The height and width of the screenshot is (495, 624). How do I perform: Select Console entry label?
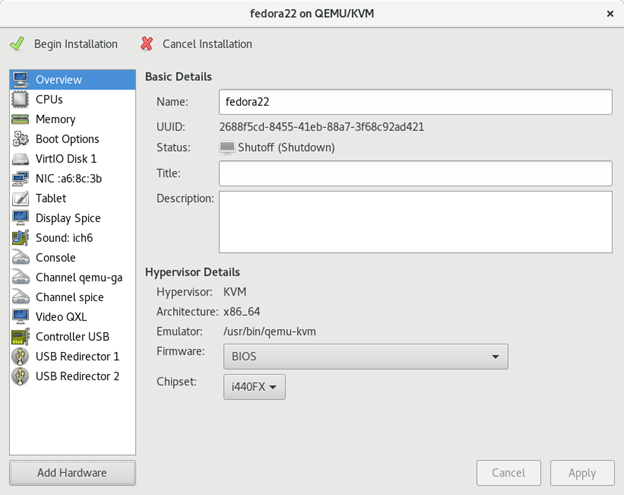tap(55, 257)
